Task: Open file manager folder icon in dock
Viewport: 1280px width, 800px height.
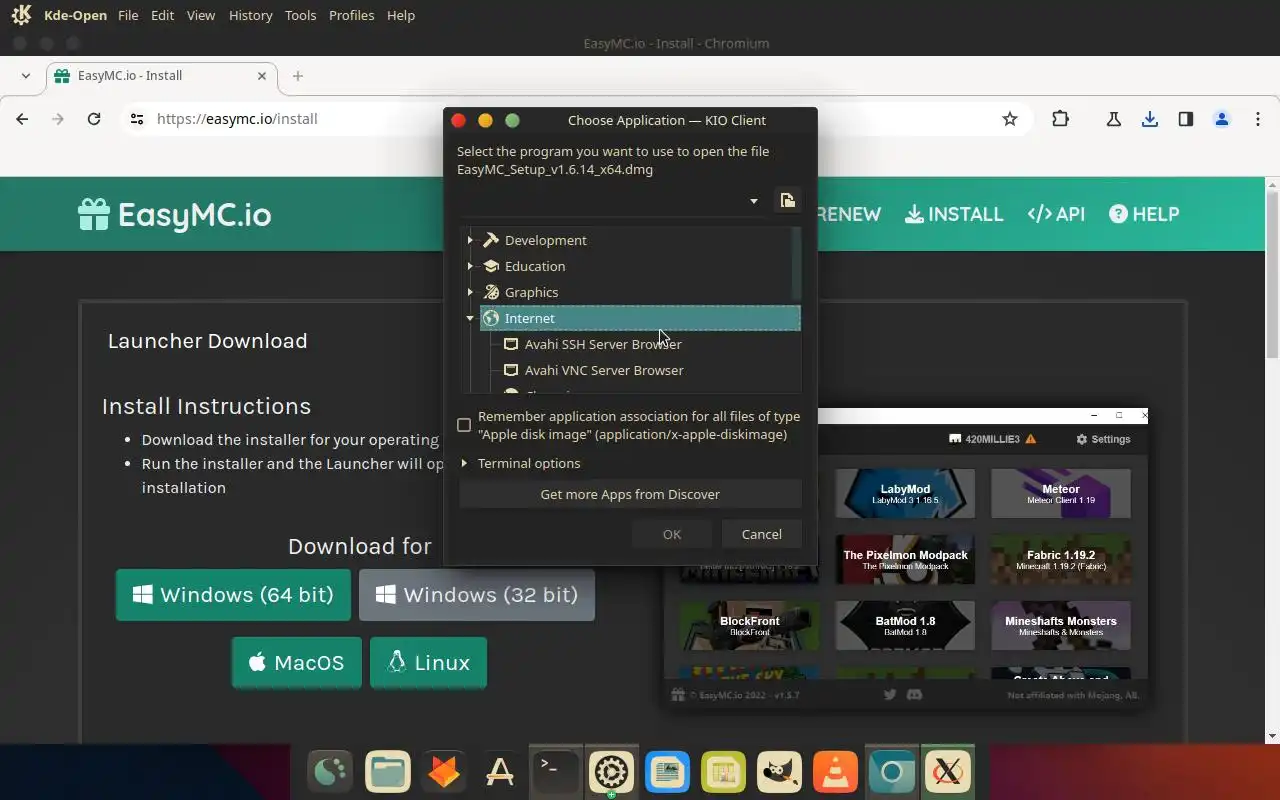Action: pyautogui.click(x=387, y=771)
